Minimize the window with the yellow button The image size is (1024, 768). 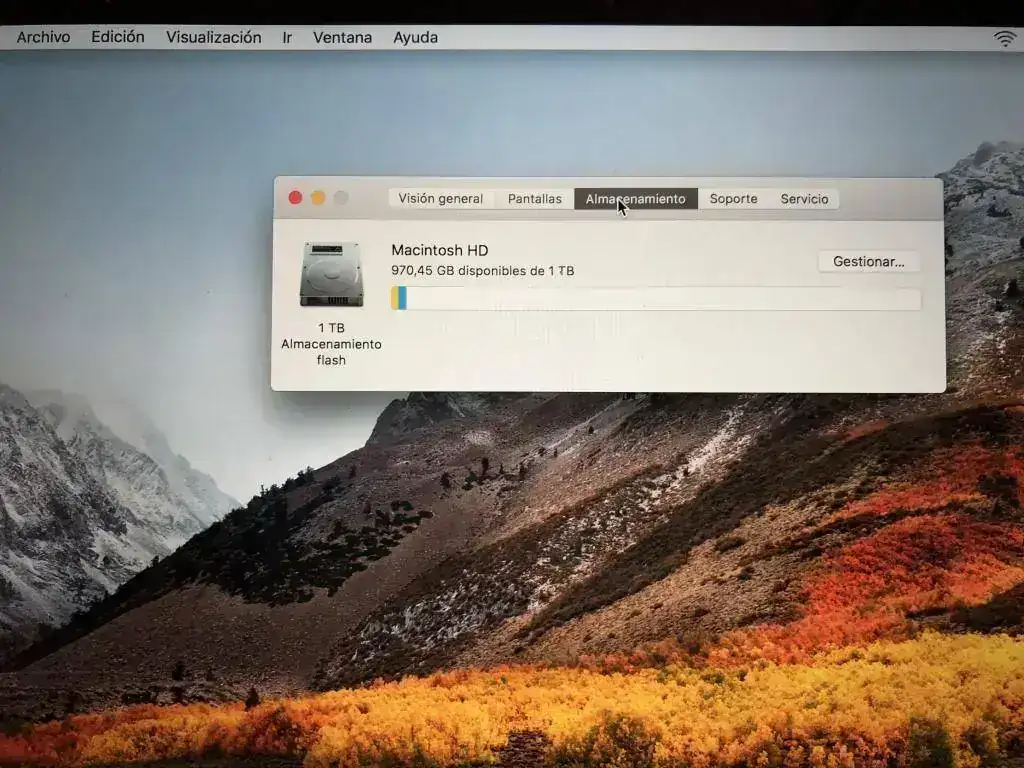[318, 198]
